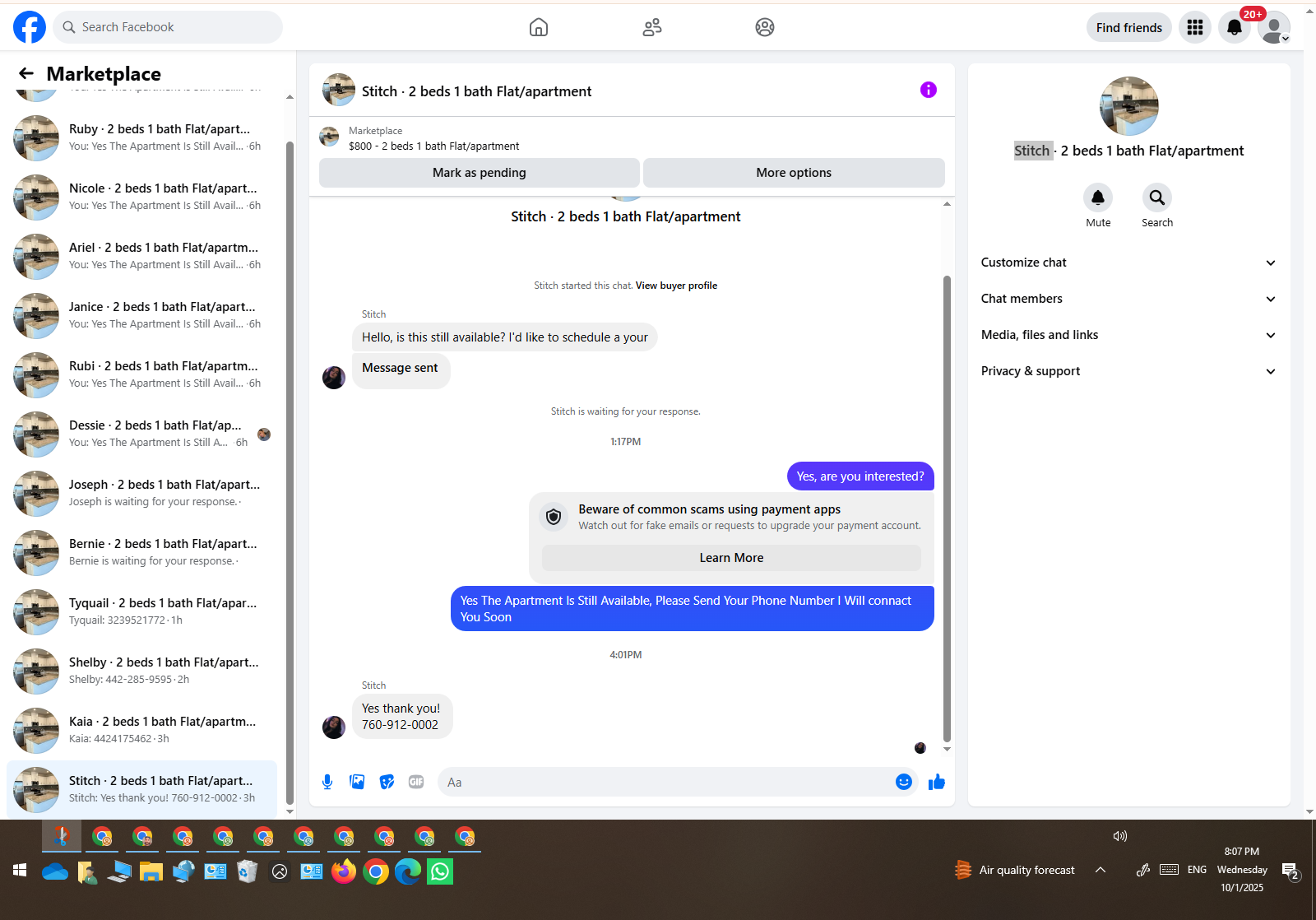Open the Windows Start menu
Image resolution: width=1316 pixels, height=920 pixels.
[x=20, y=871]
